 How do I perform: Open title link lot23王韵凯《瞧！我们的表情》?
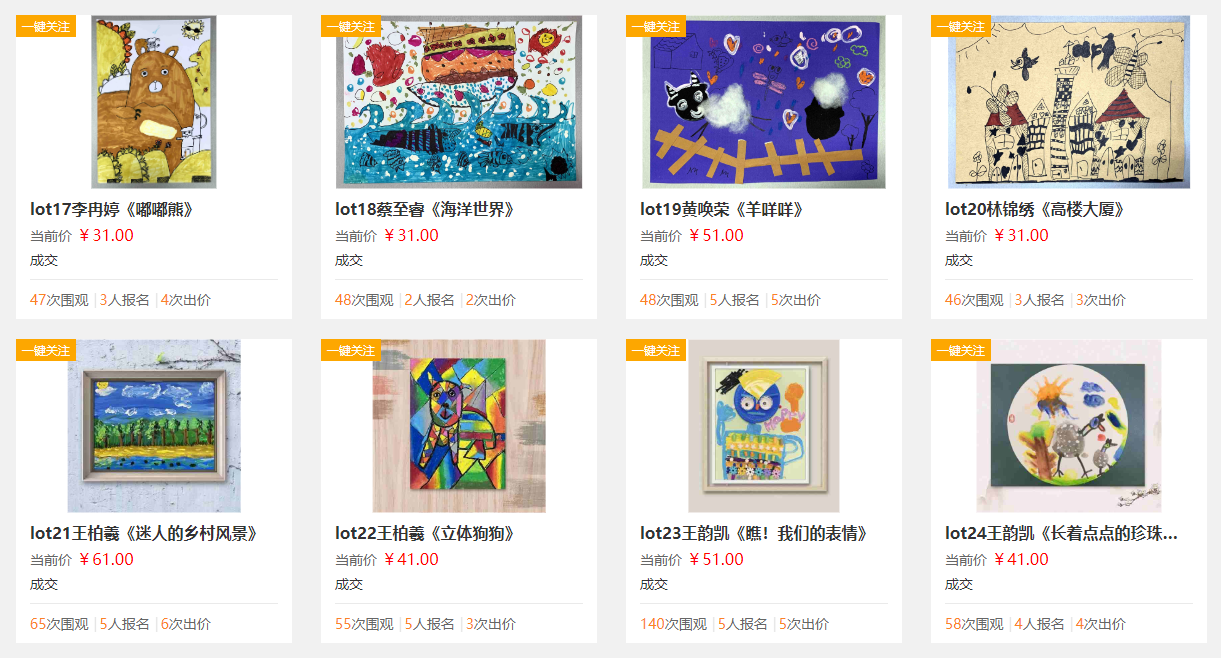pos(754,533)
